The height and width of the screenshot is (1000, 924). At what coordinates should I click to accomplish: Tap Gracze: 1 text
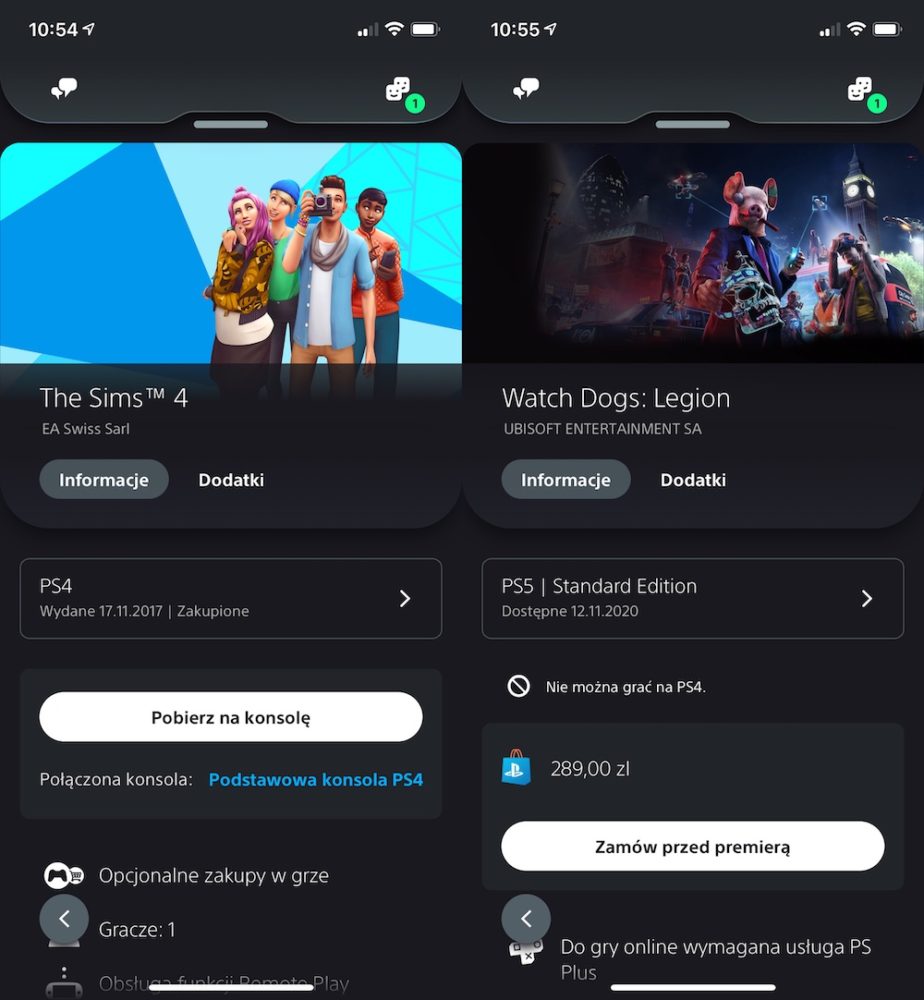(x=136, y=929)
